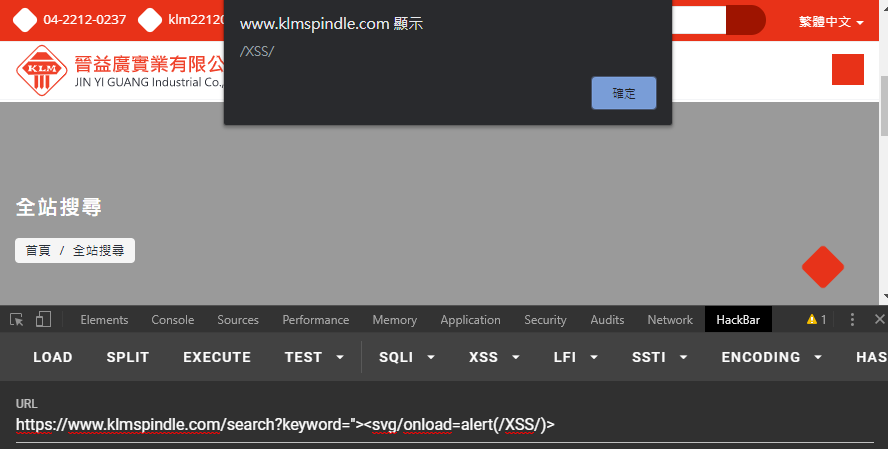Click the 全站搜尋 page heading
This screenshot has height=449, width=888.
pos(59,207)
